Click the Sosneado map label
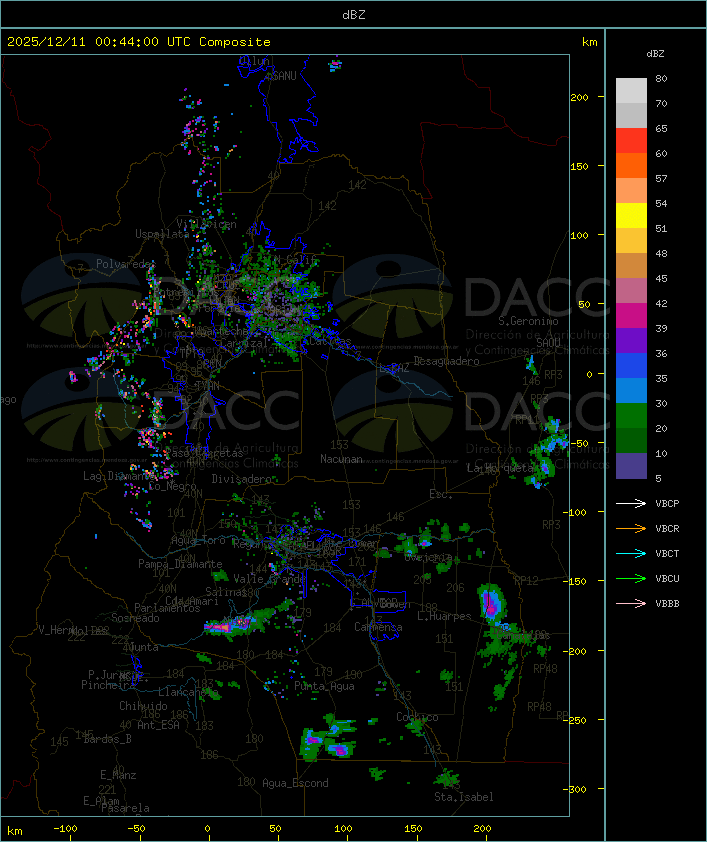The width and height of the screenshot is (707, 842). coord(135,618)
